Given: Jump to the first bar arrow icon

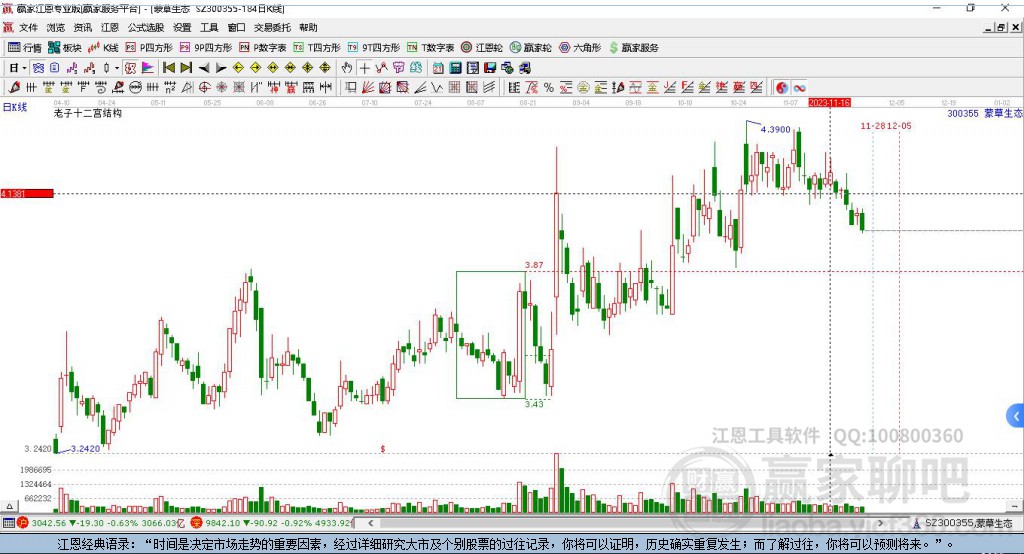Looking at the screenshot, I should click(x=168, y=67).
